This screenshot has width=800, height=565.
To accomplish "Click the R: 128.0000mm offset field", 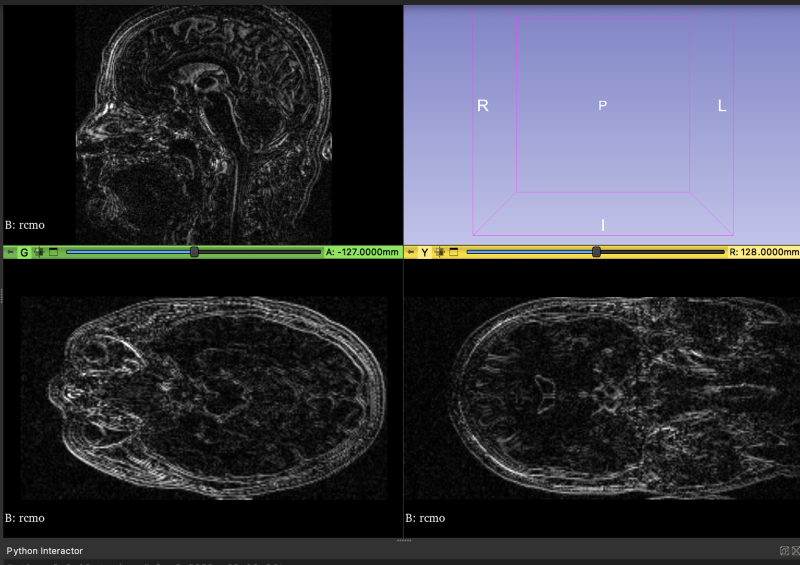I will tap(764, 252).
